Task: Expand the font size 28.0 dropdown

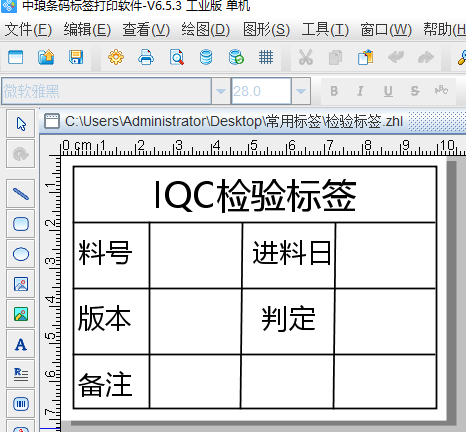Action: click(301, 91)
